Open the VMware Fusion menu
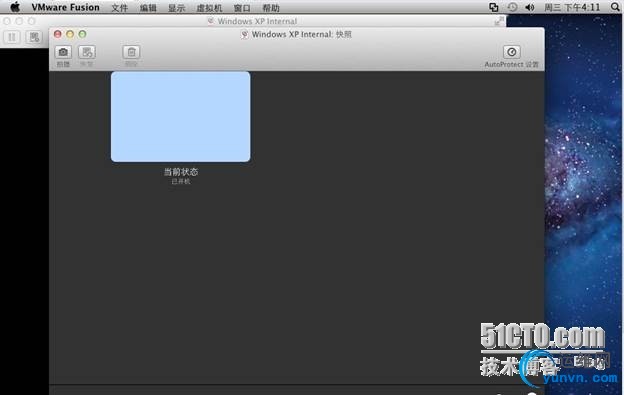Screen dimensions: 624x395 tap(65, 7)
